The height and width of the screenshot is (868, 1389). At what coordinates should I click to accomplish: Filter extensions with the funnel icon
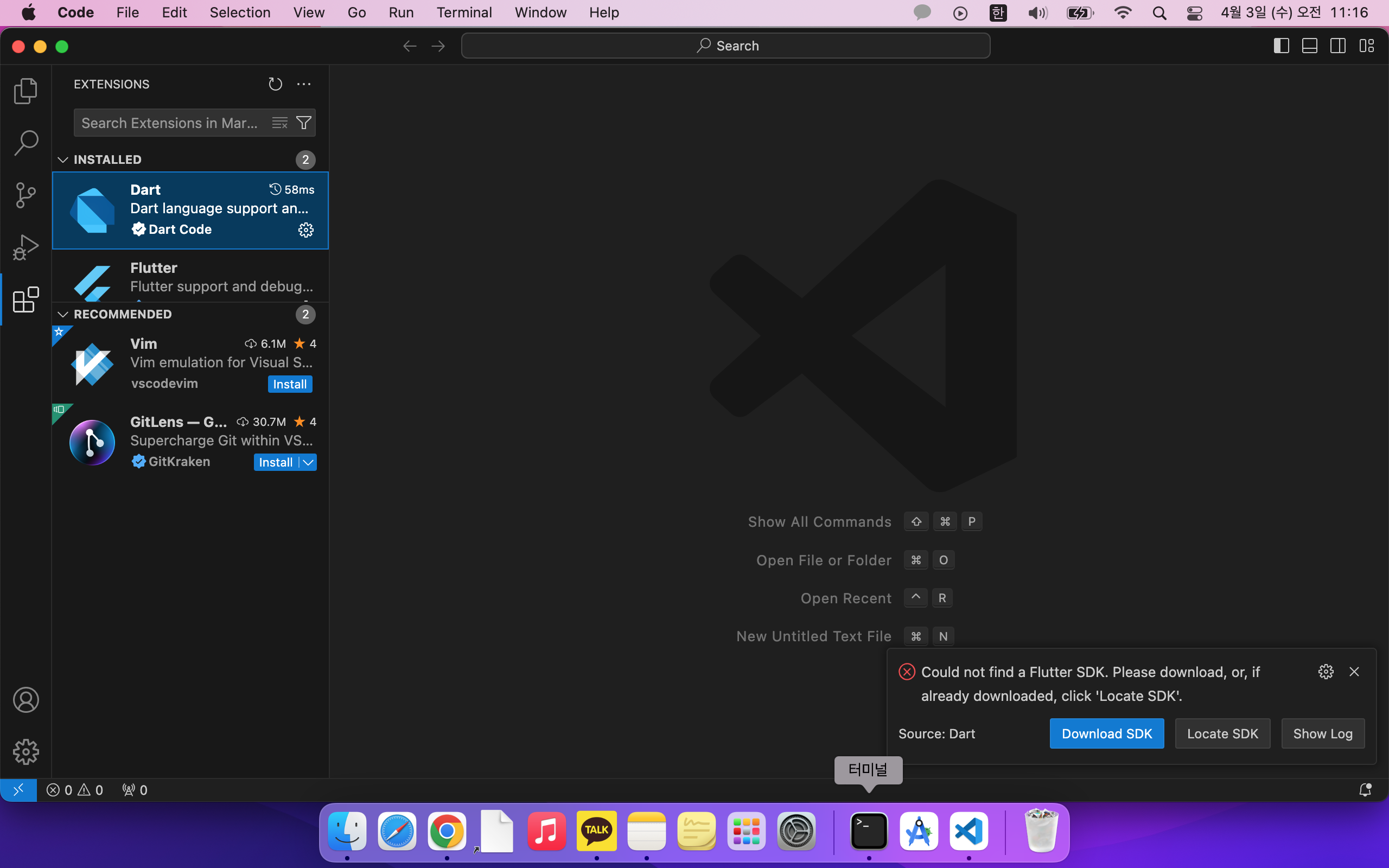point(304,123)
